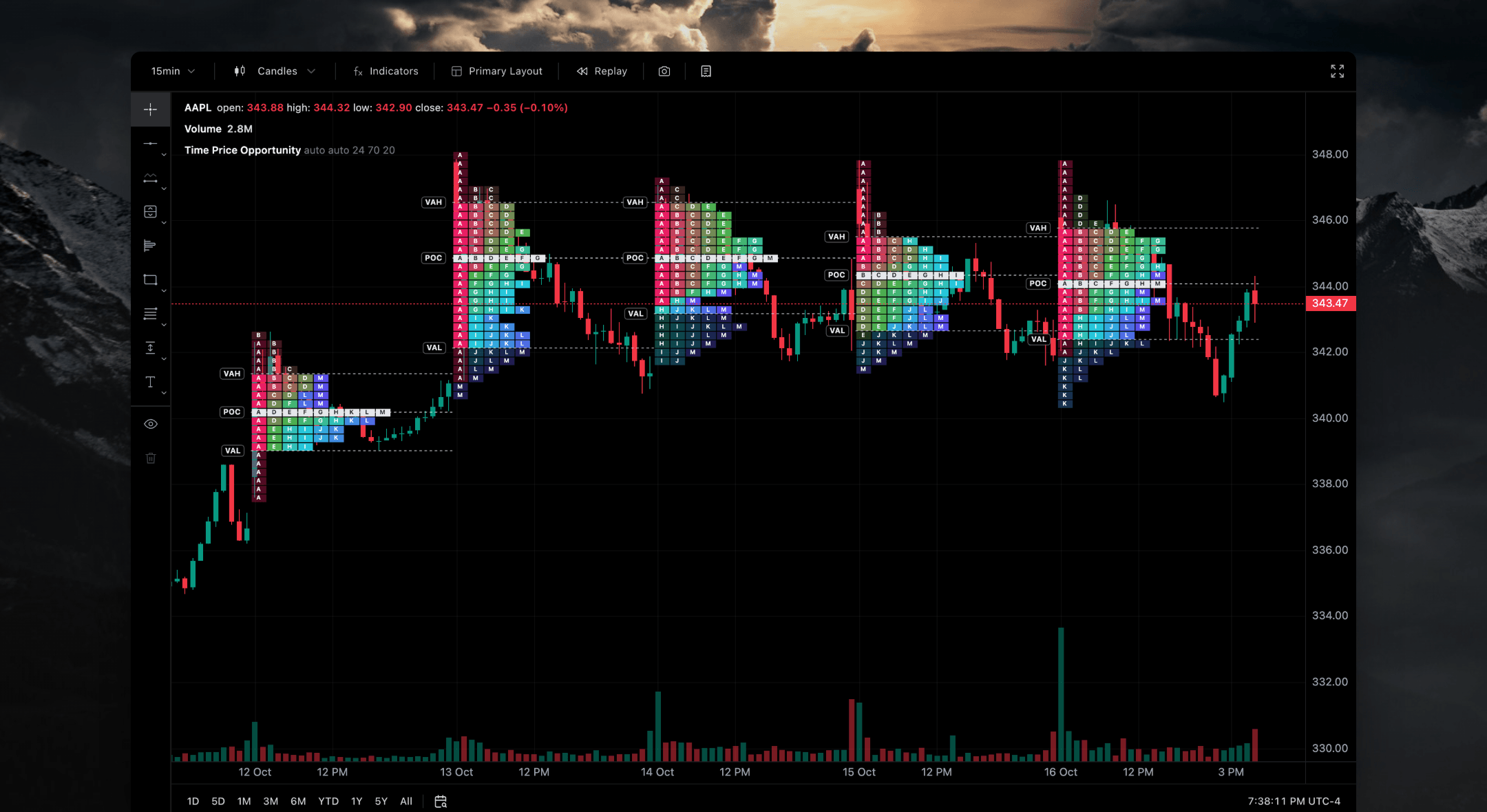Expand text tool options arrow
Screen dimensions: 1487x812
pyautogui.click(x=164, y=393)
